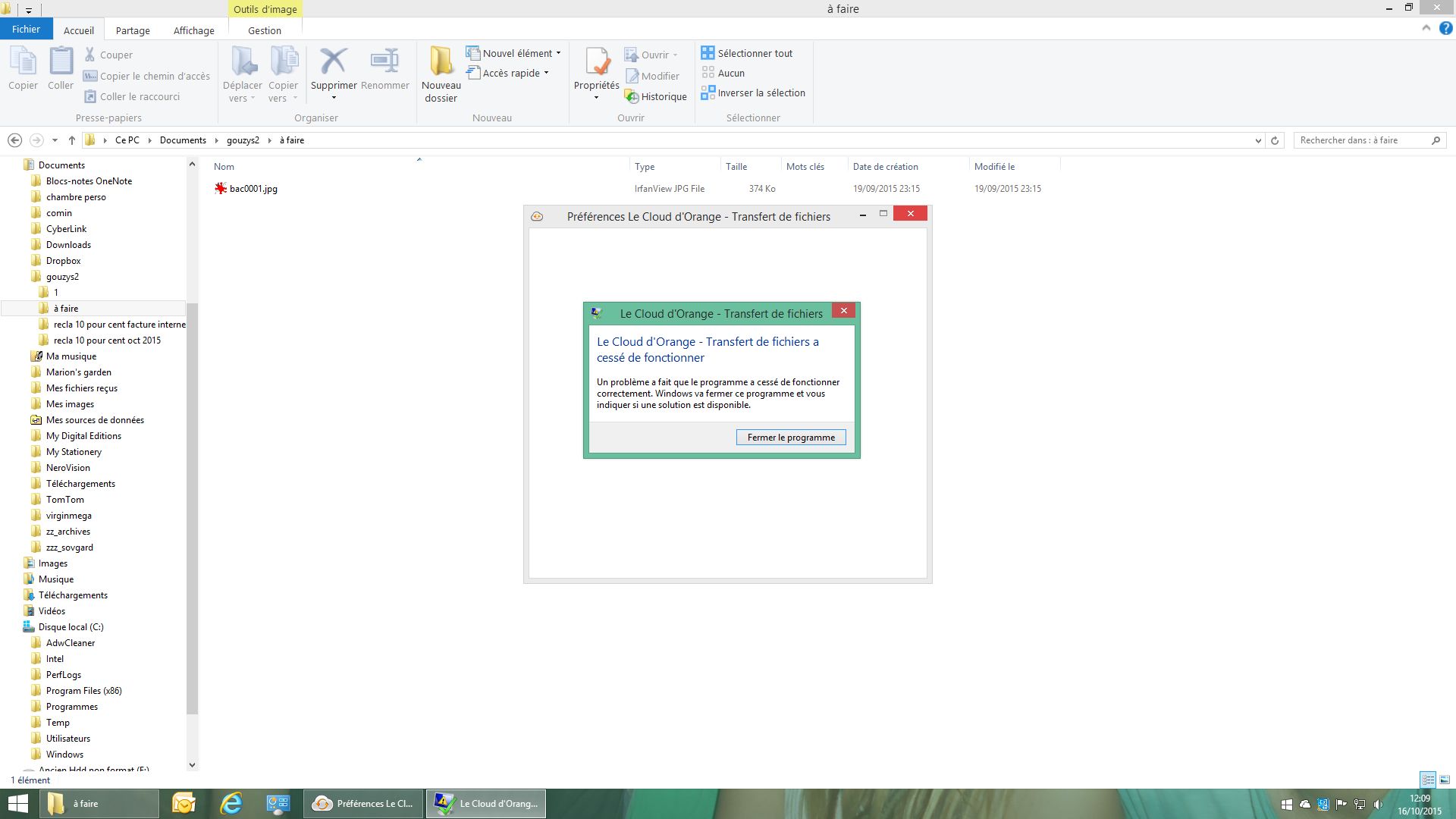This screenshot has width=1456, height=819.
Task: Click the Sélectionner tout icon
Action: coord(708,53)
